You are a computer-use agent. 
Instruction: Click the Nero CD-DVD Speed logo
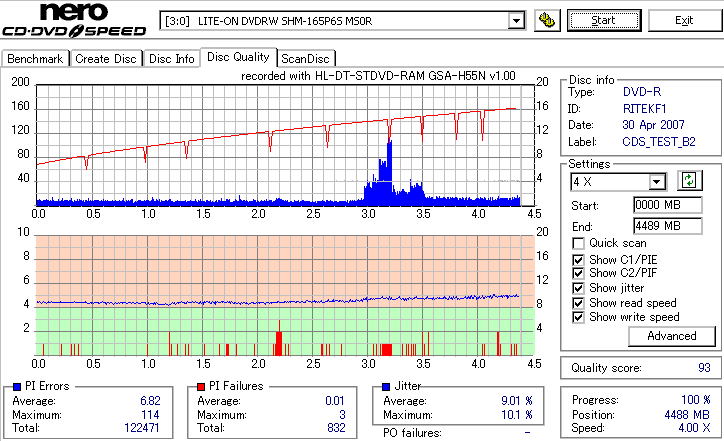point(74,20)
